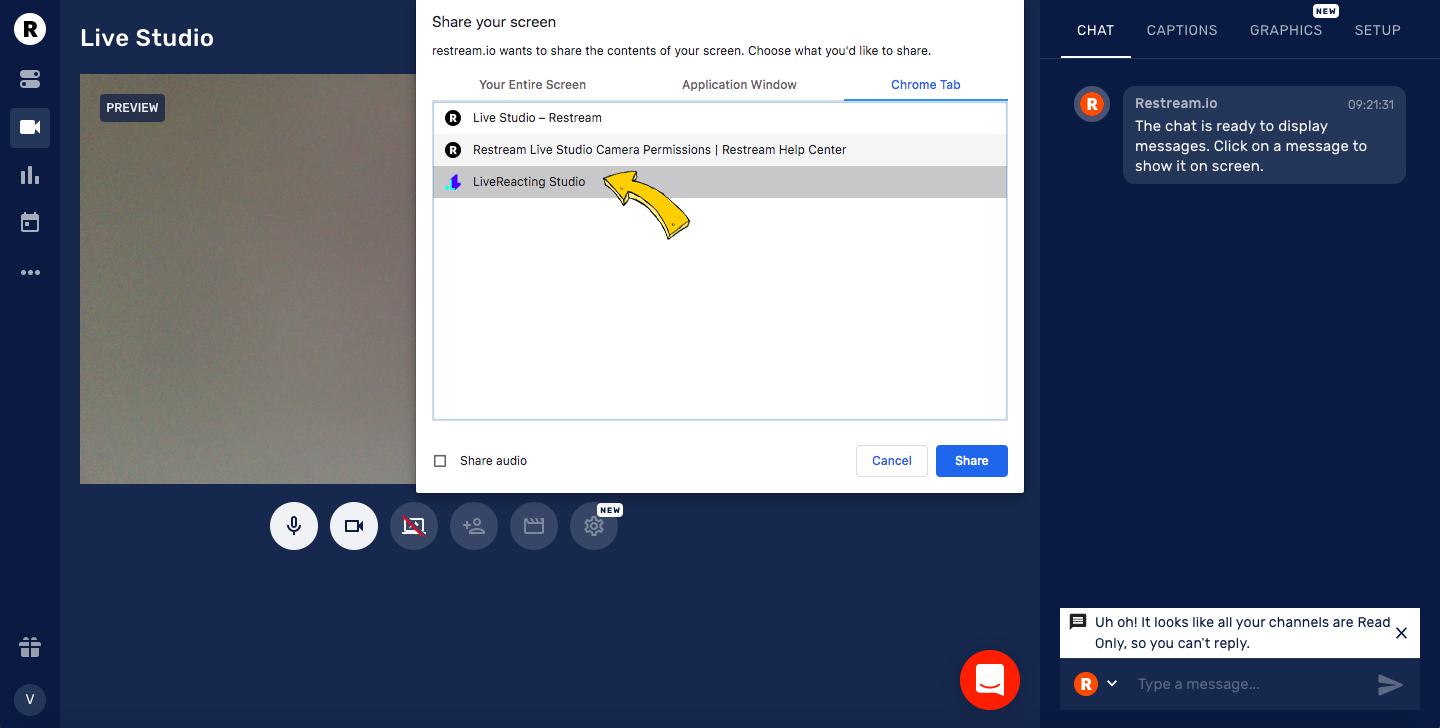Open the studio settings gear icon
This screenshot has height=728, width=1440.
(x=594, y=526)
